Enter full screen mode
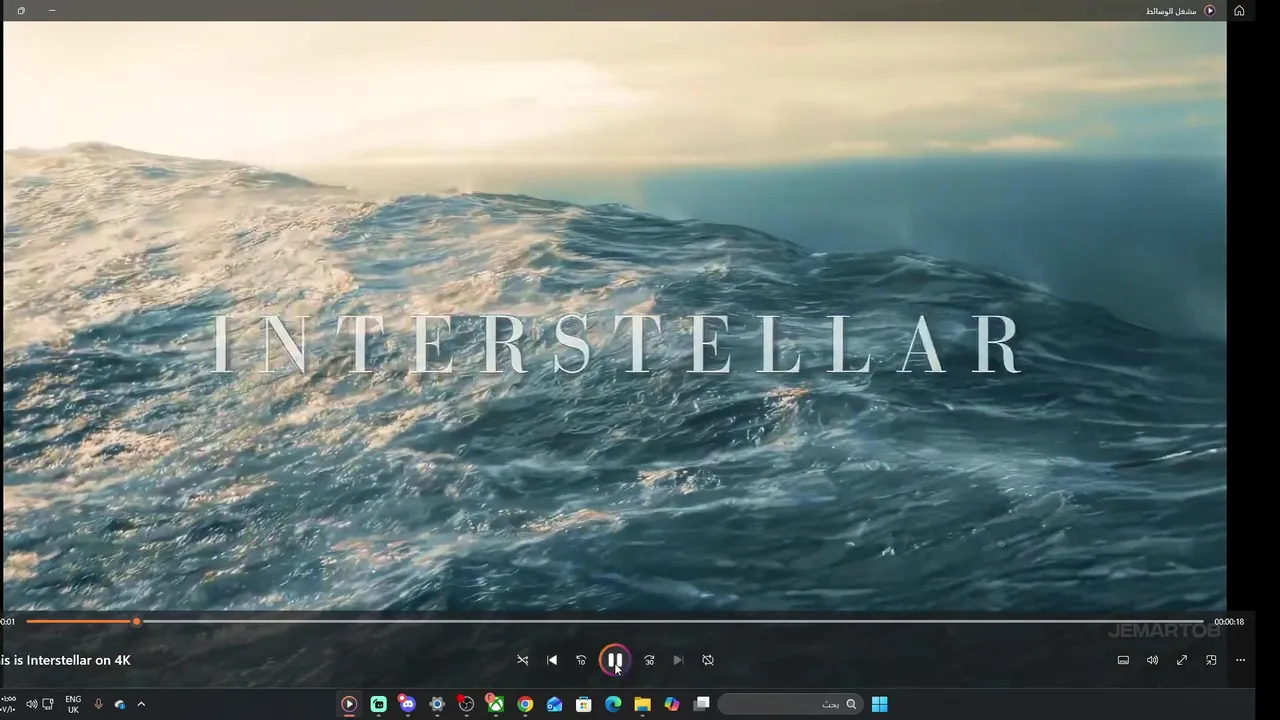 click(x=1182, y=660)
